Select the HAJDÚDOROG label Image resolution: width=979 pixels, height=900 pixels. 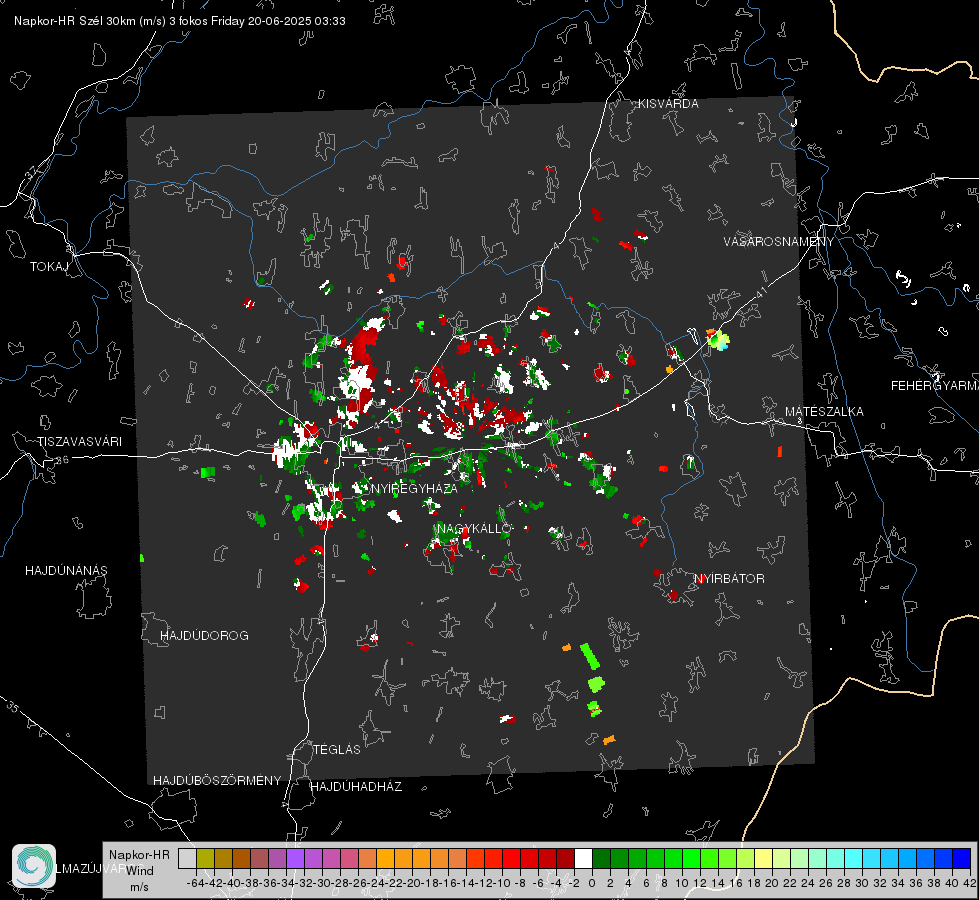point(204,635)
